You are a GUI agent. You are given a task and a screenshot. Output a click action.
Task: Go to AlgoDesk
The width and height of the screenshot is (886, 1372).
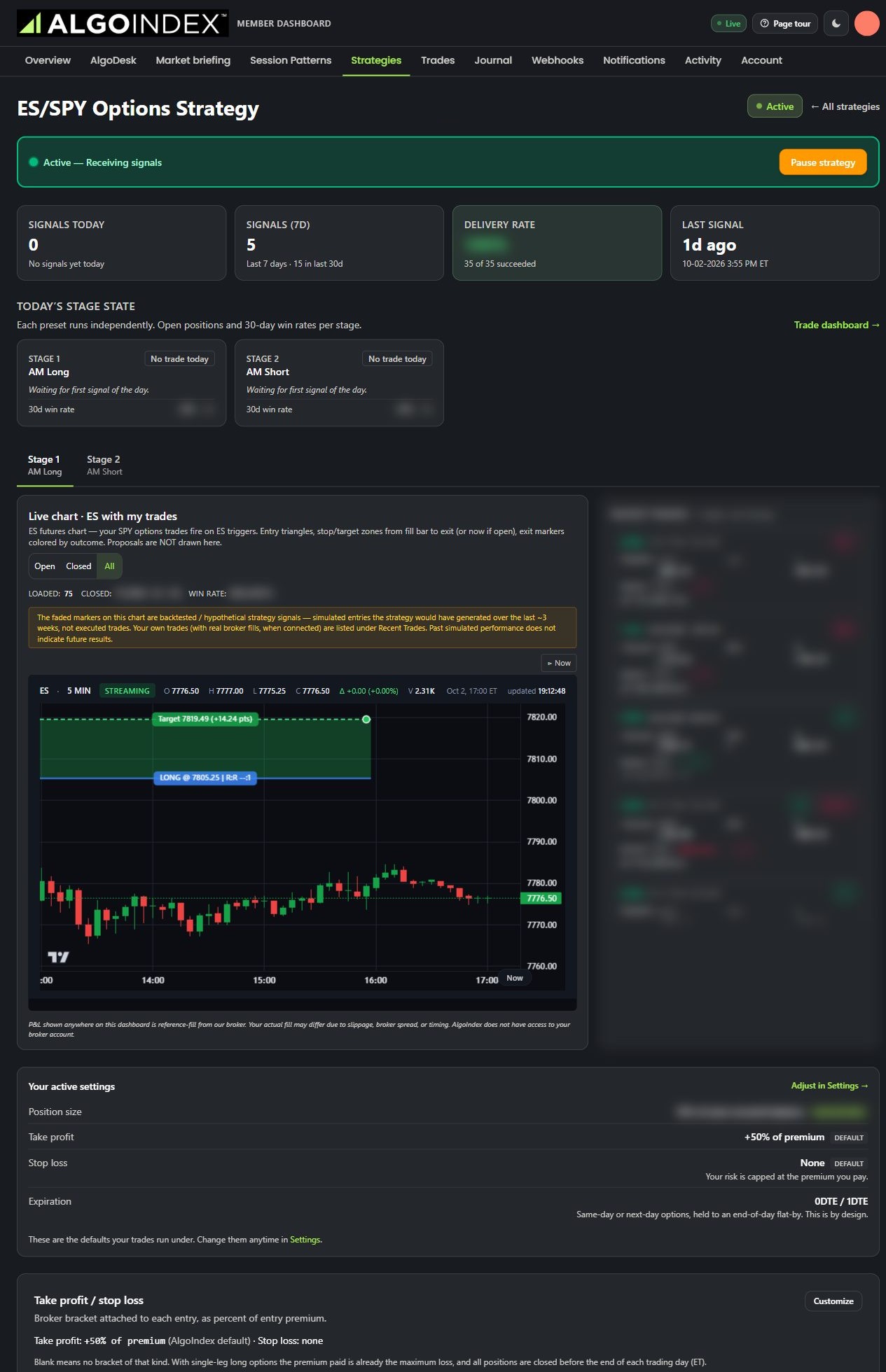click(x=113, y=60)
